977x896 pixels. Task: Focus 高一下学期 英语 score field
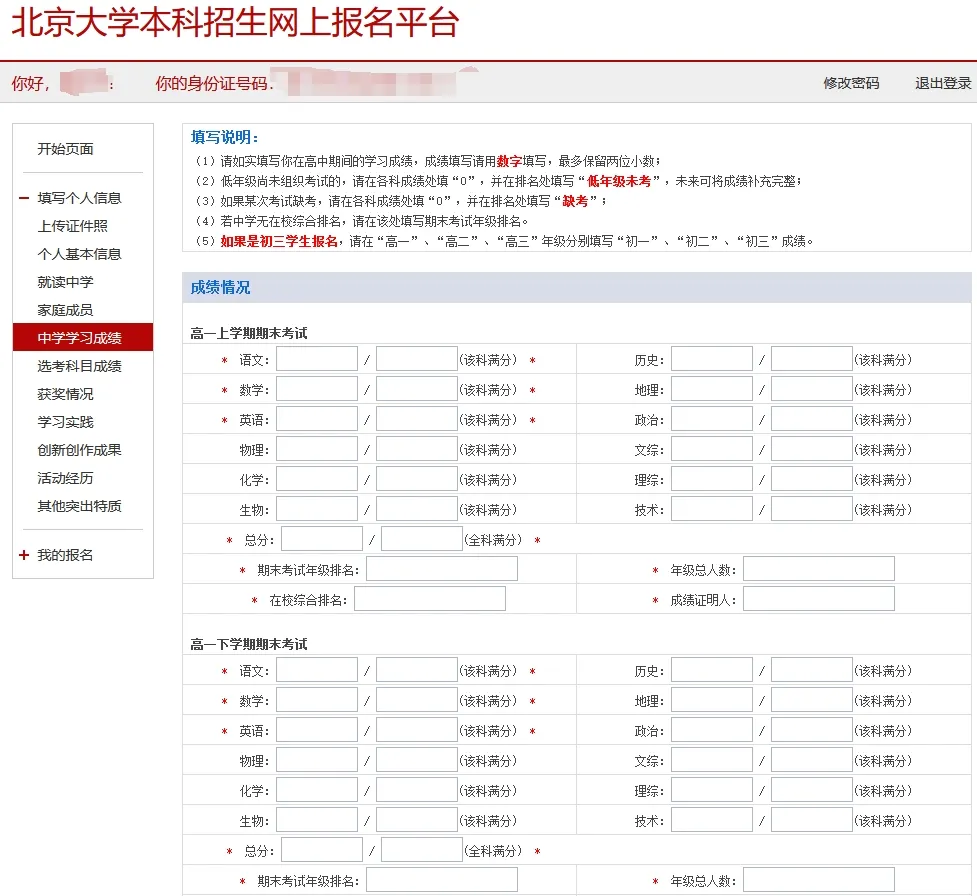(317, 730)
